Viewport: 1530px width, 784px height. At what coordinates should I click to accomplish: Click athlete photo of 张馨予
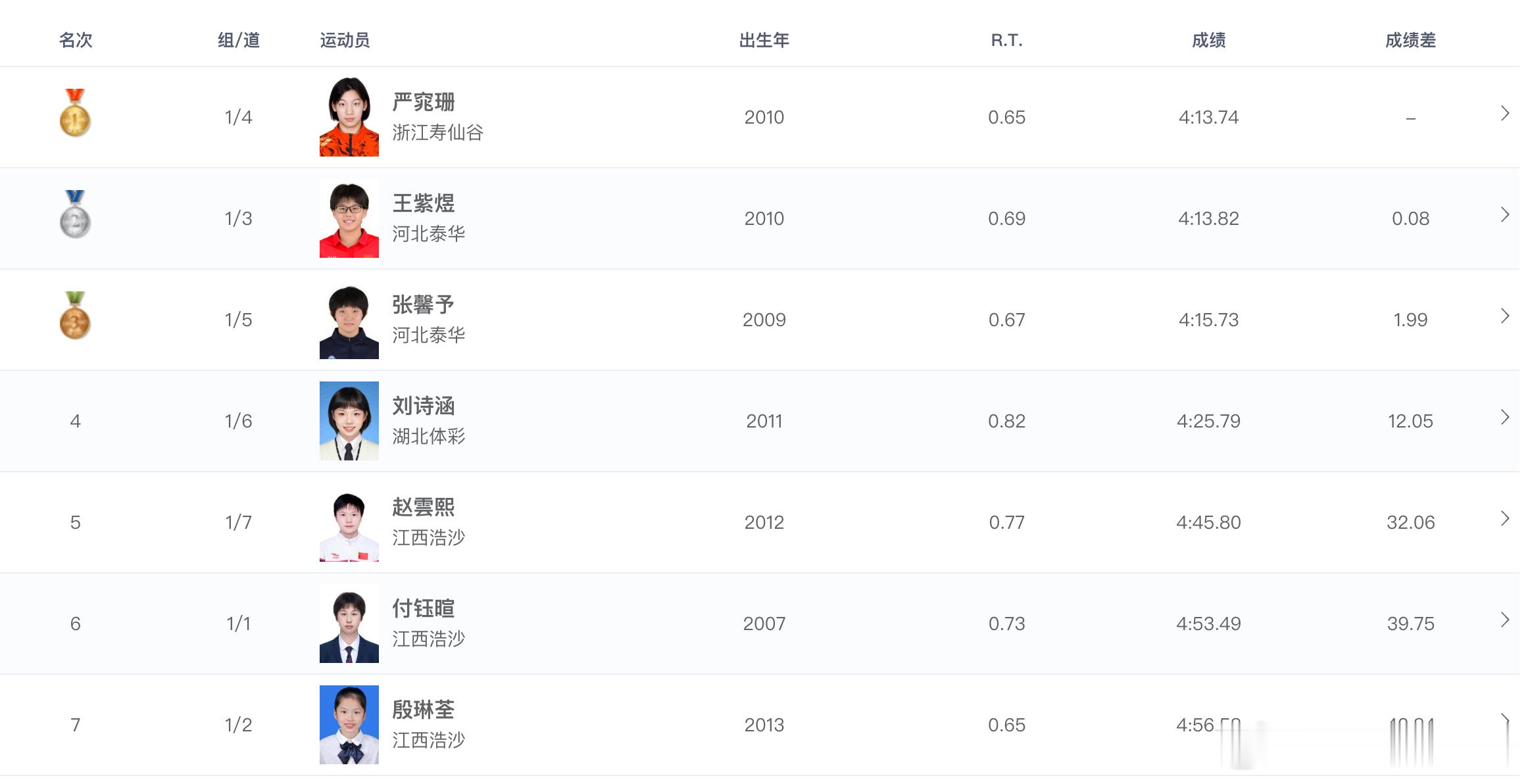(349, 320)
